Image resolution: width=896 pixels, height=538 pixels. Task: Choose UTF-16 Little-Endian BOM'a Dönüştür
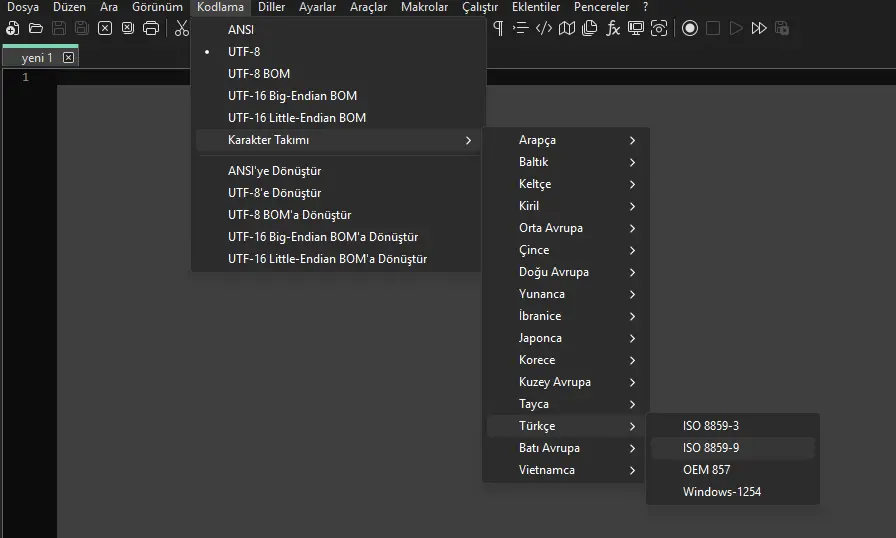[x=338, y=259]
